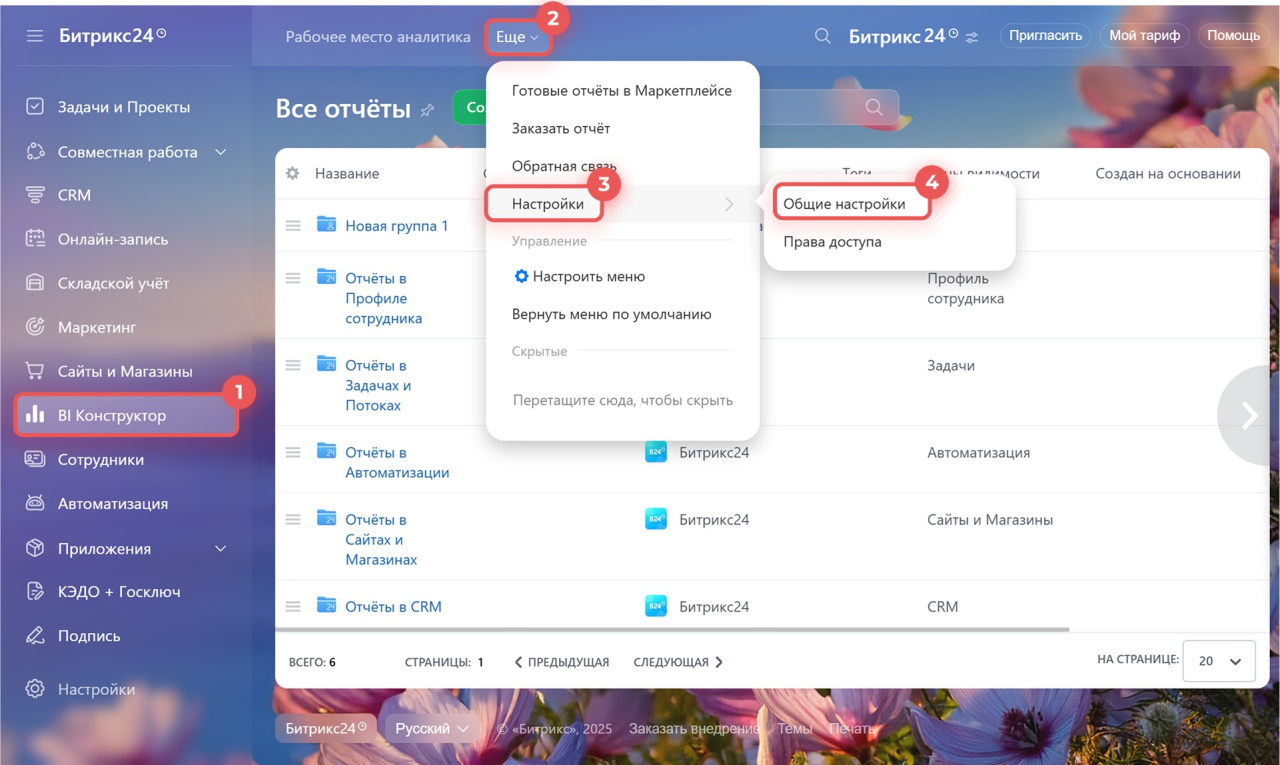Pin the Все отчёты page

(428, 110)
